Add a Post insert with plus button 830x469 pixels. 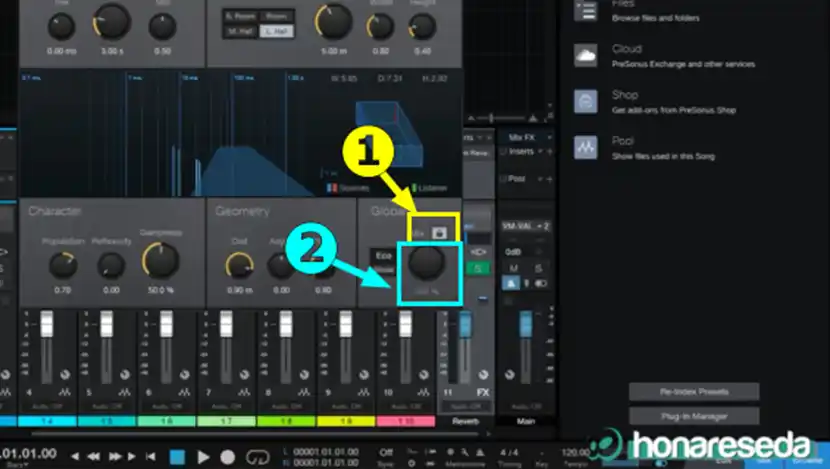pyautogui.click(x=549, y=179)
